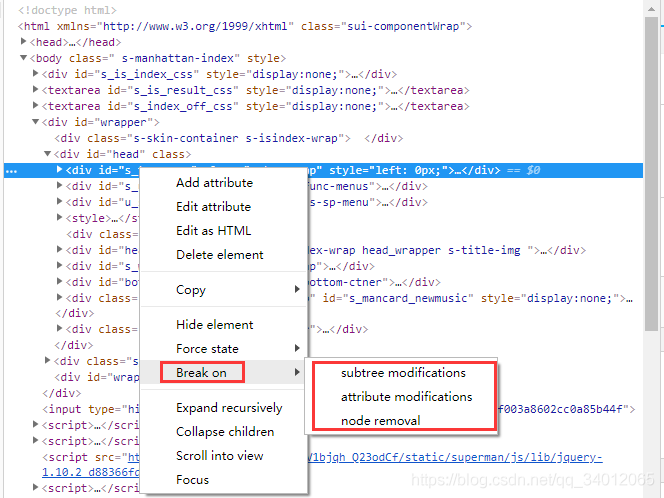This screenshot has height=498, width=664.
Task: Expand the s_is_result_css textarea
Action: tap(36, 90)
